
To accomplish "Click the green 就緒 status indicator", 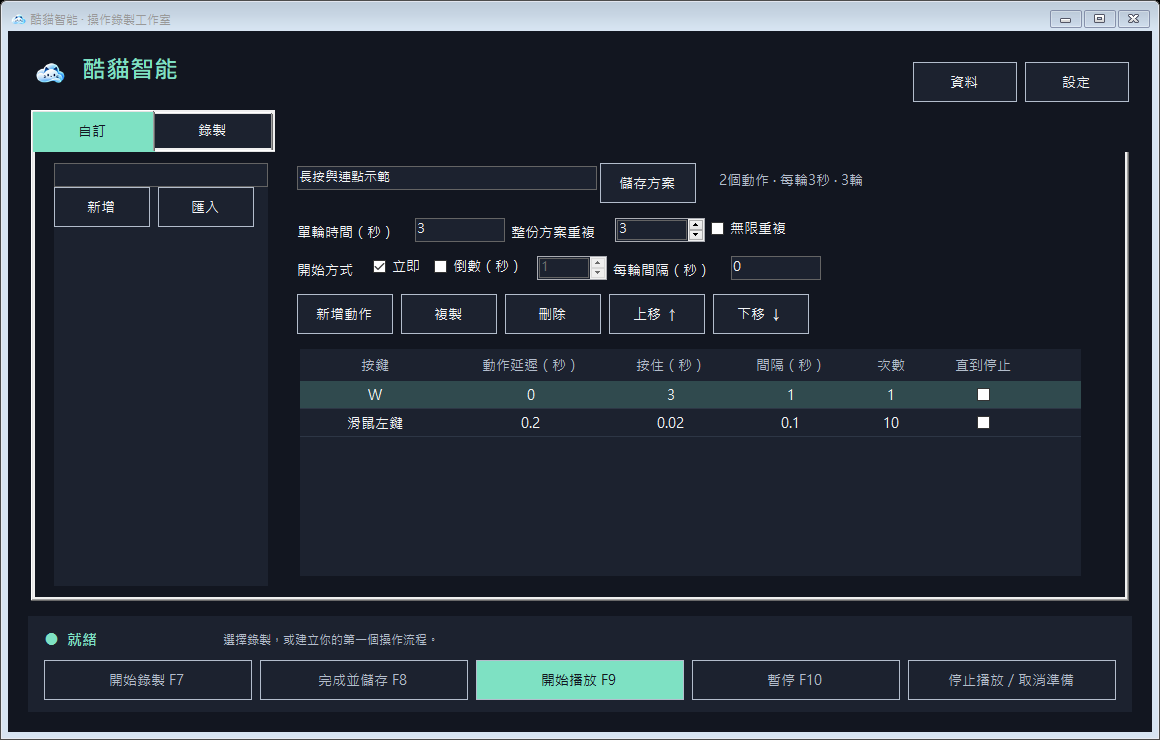I will tap(51, 639).
